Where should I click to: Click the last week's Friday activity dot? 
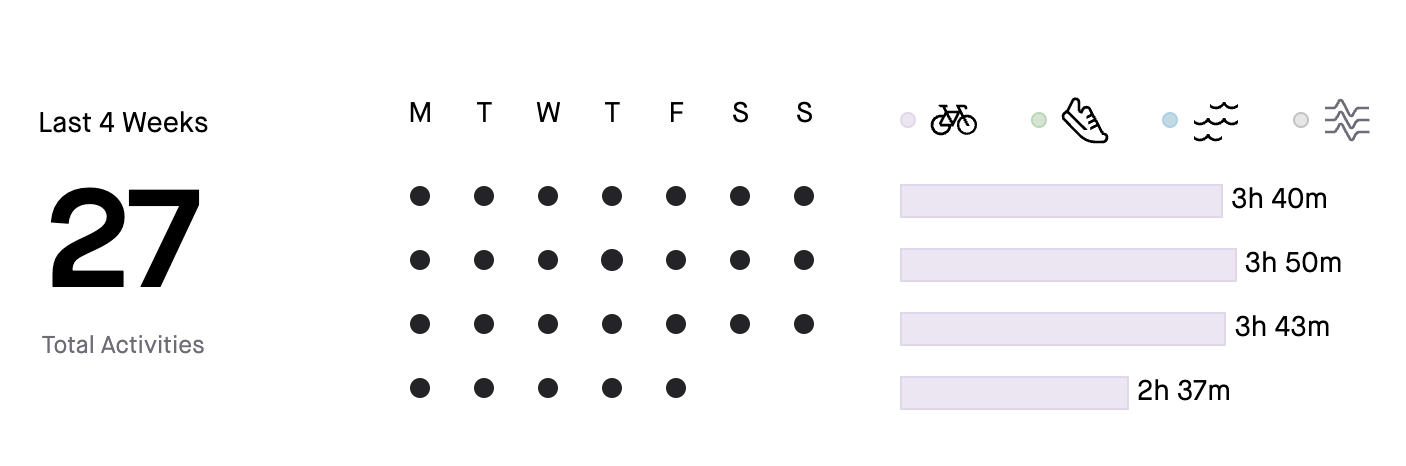click(676, 388)
